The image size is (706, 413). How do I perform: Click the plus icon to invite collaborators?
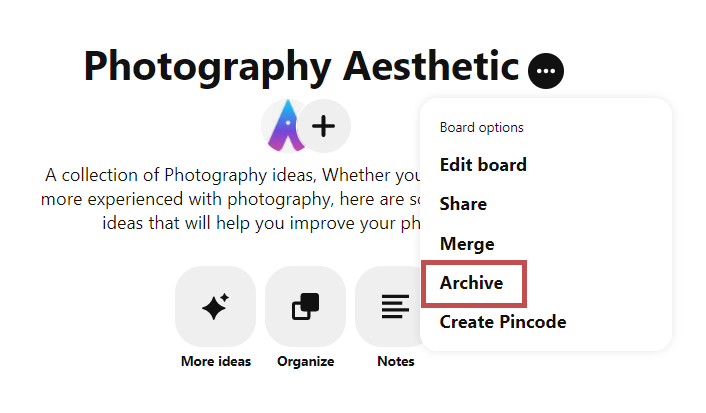[324, 126]
